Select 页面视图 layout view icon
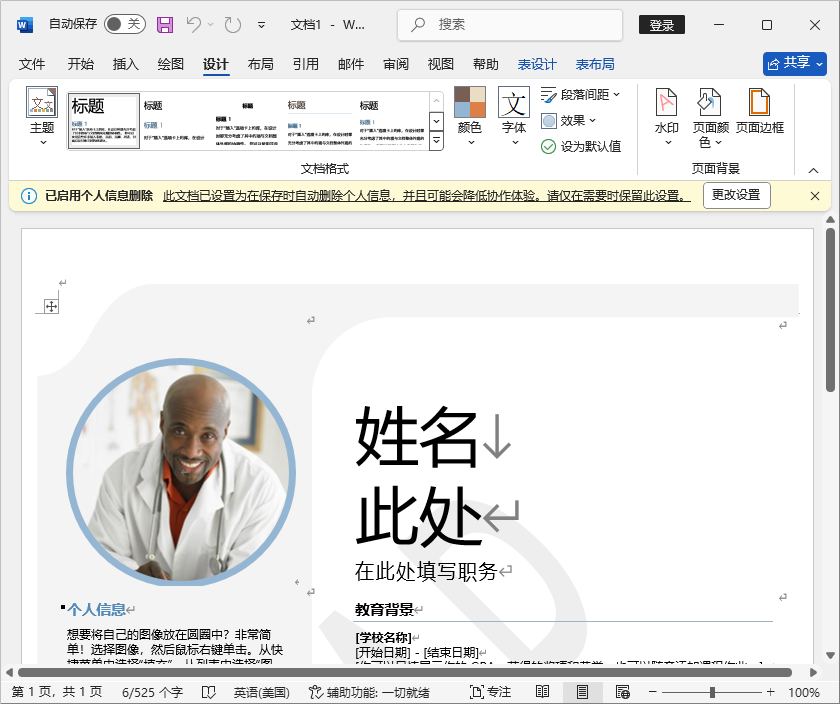The height and width of the screenshot is (704, 840). (581, 690)
